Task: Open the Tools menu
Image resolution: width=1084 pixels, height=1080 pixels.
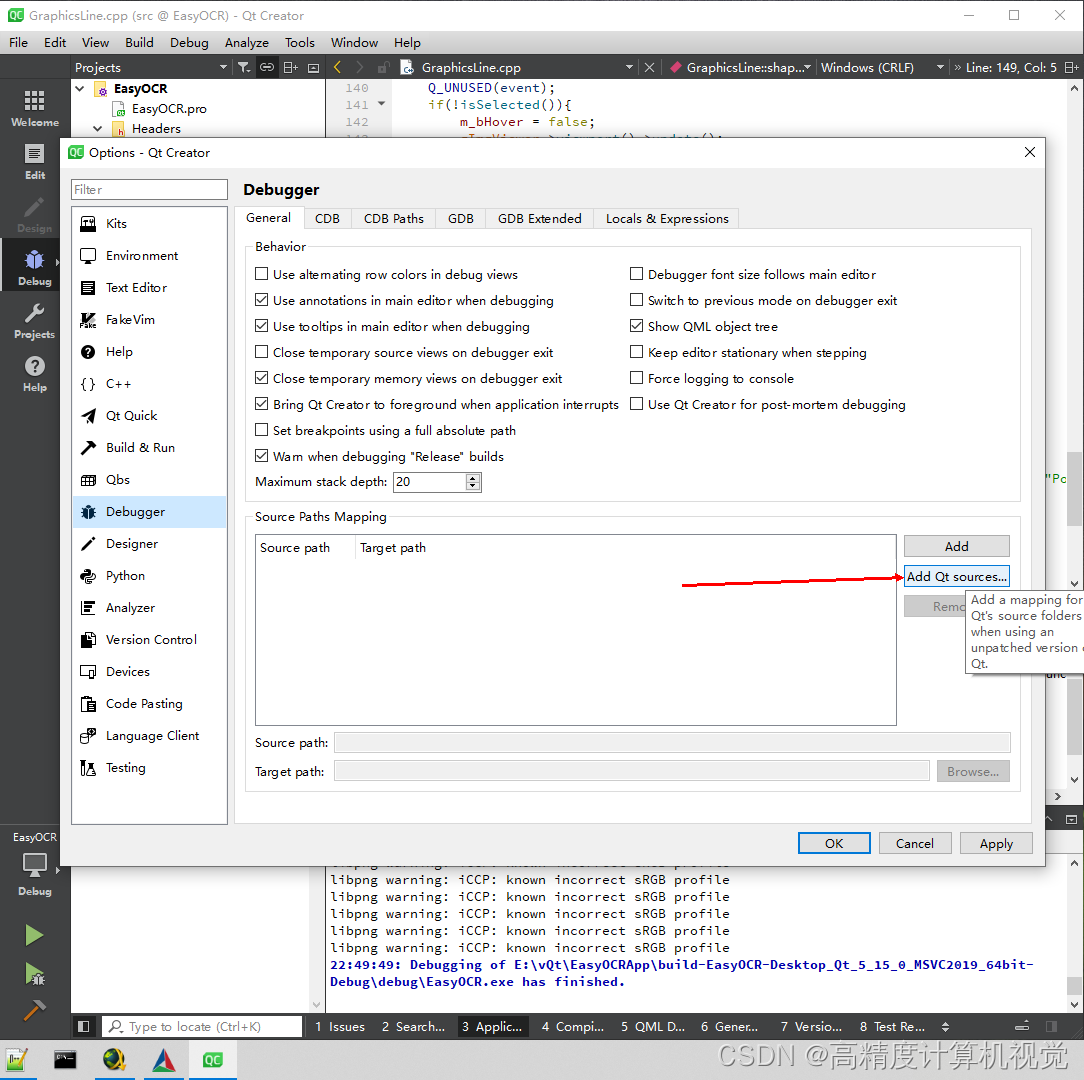Action: tap(300, 42)
